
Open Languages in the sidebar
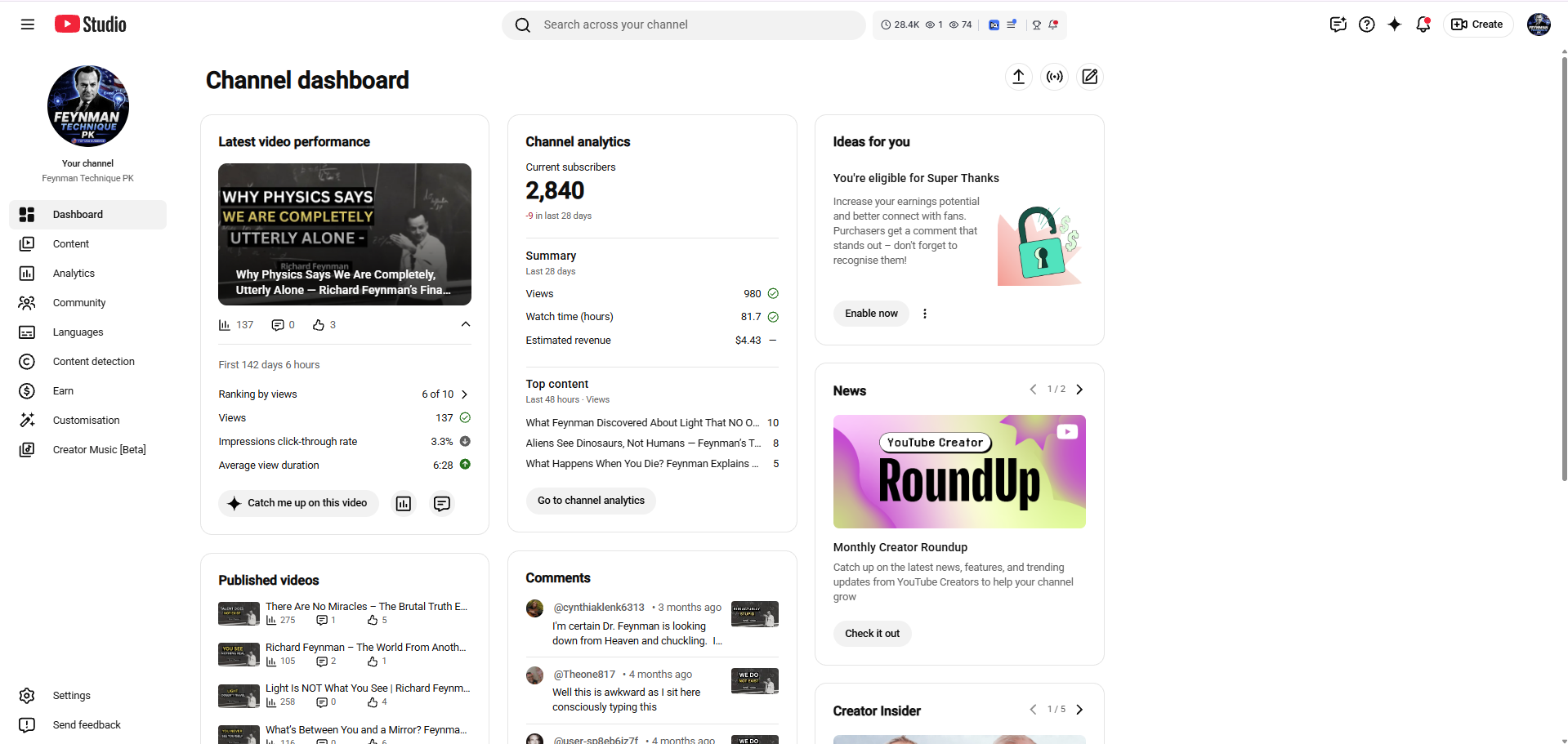pos(88,332)
